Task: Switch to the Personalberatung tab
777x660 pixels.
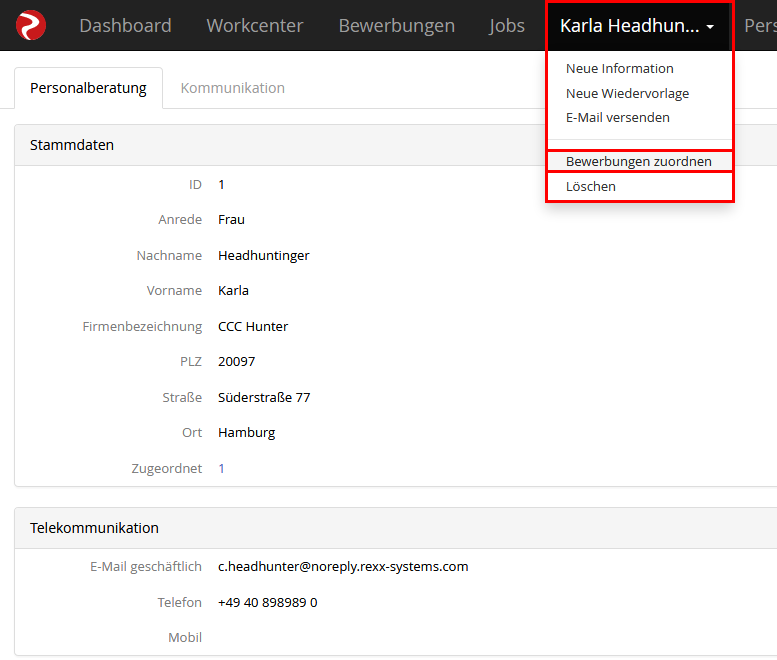Action: click(x=88, y=88)
